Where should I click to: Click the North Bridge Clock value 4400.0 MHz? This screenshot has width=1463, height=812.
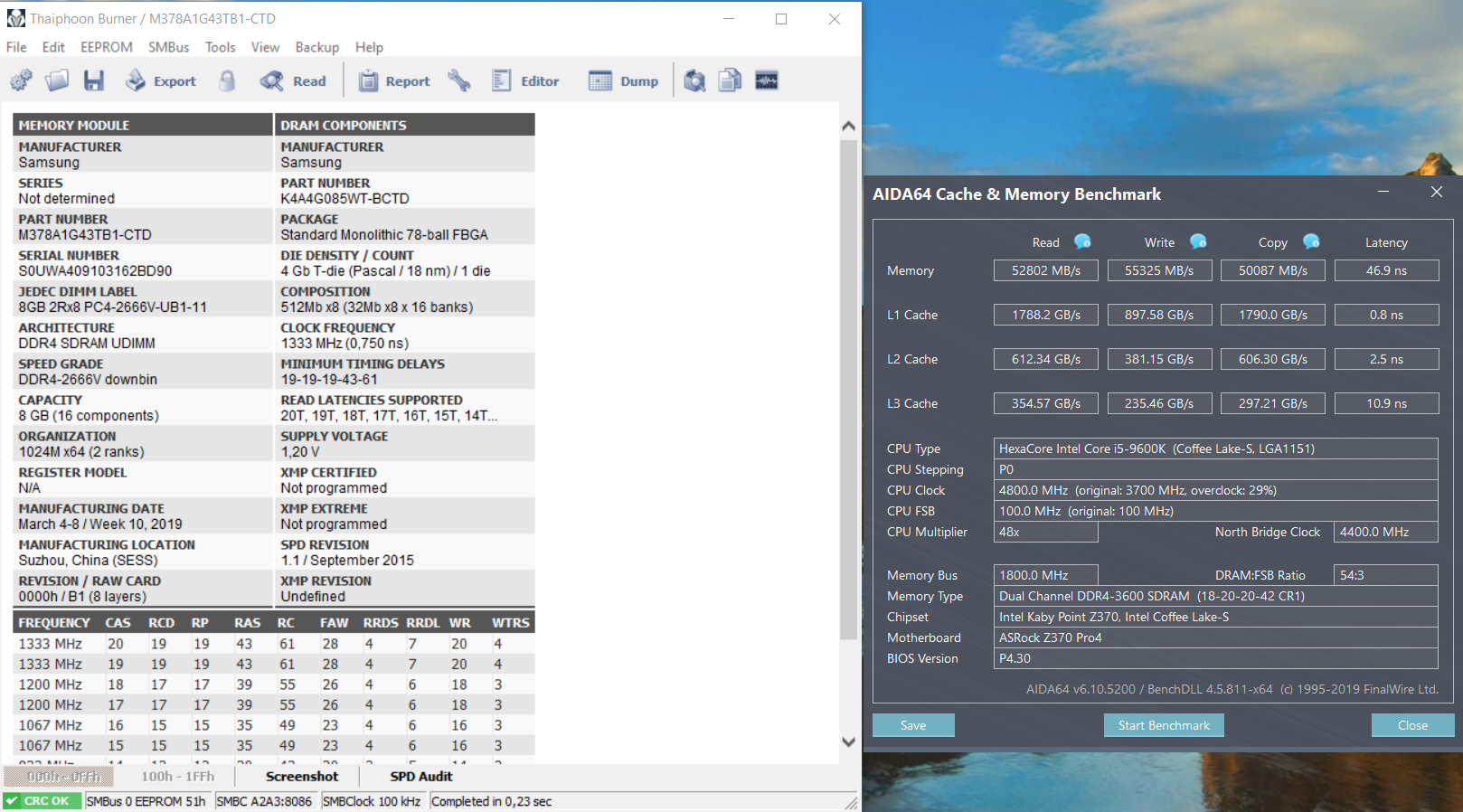pos(1386,532)
